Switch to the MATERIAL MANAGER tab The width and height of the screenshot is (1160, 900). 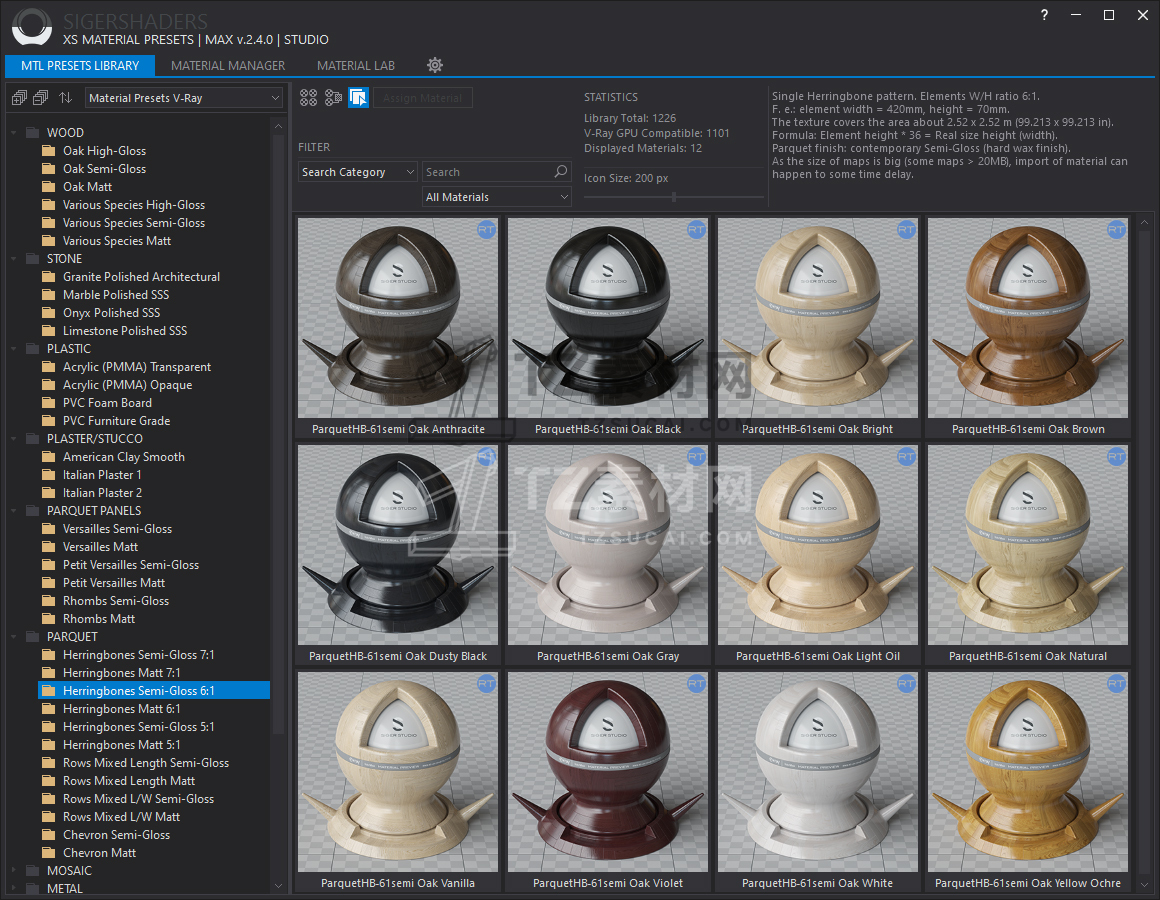click(228, 66)
